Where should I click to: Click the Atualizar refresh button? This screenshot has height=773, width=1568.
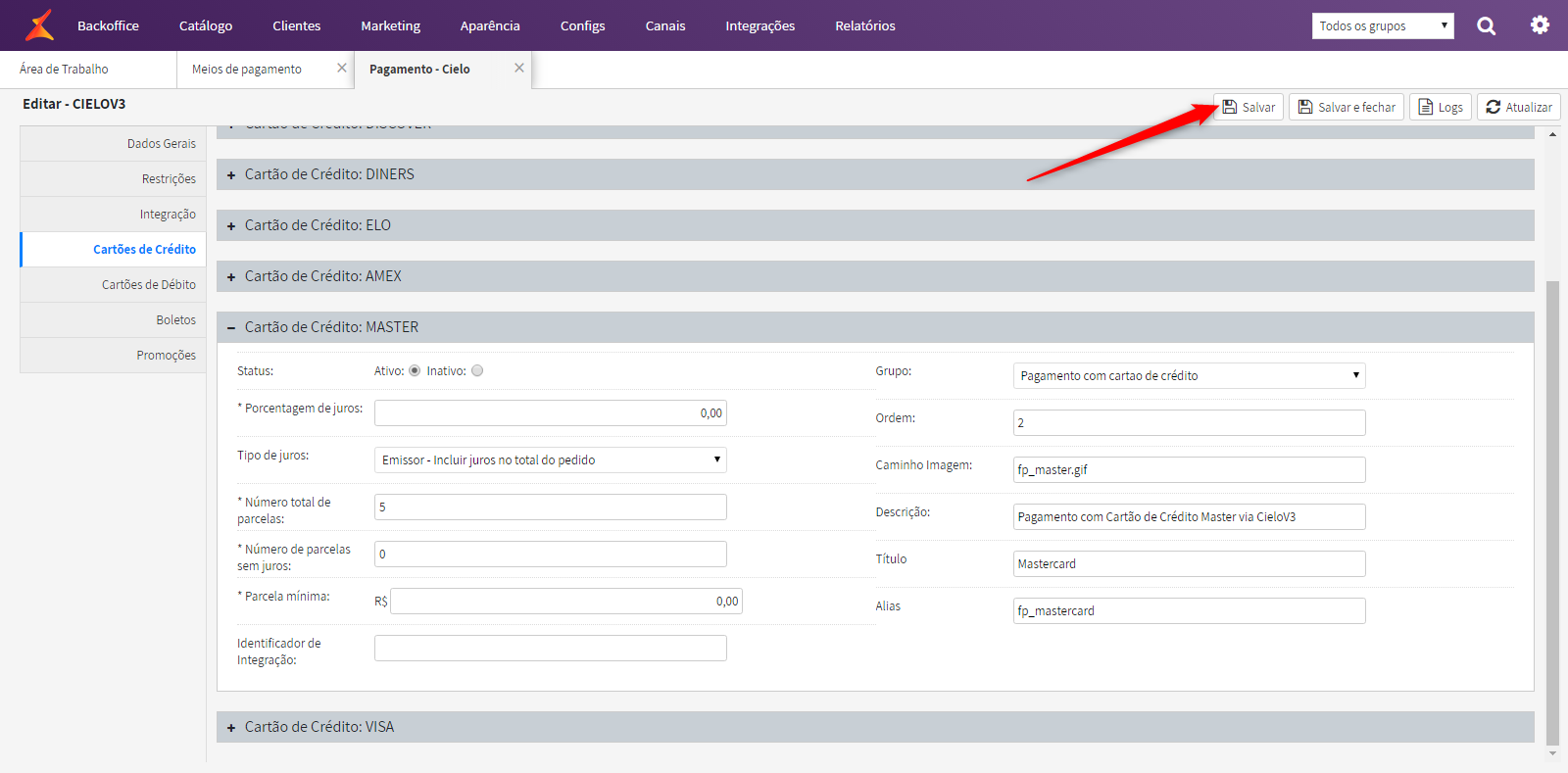1519,107
